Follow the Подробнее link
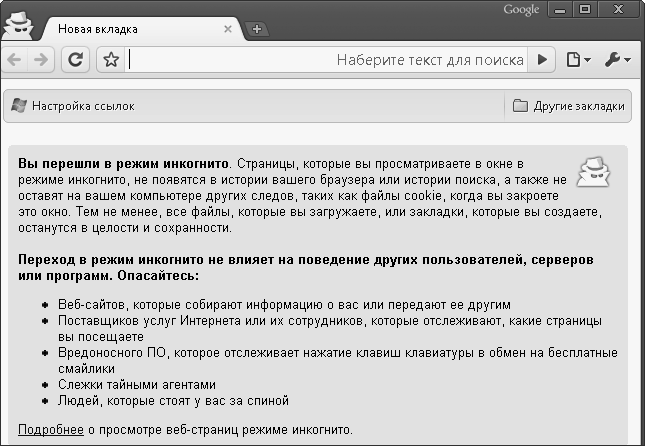Viewport: 645px width, 446px height. tap(50, 429)
